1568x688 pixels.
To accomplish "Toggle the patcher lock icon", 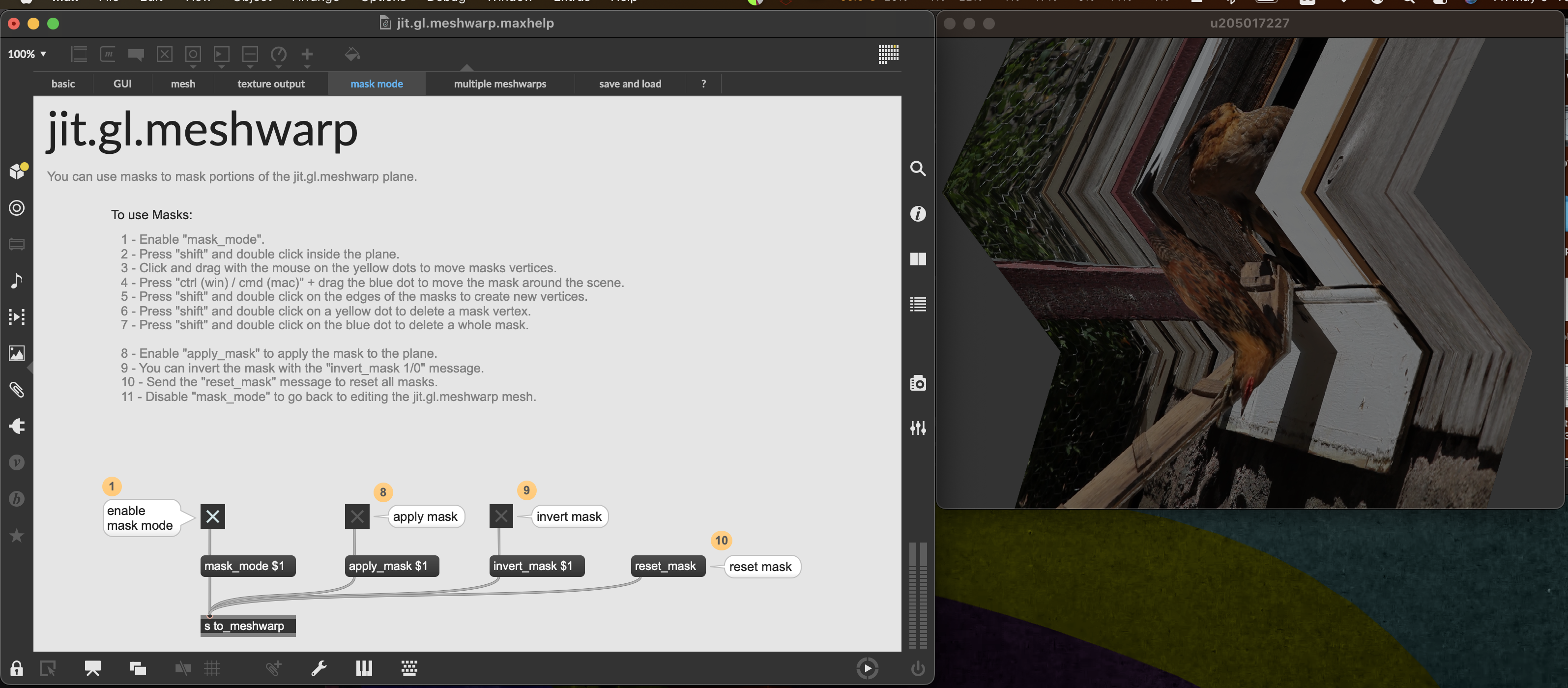I will 16,668.
